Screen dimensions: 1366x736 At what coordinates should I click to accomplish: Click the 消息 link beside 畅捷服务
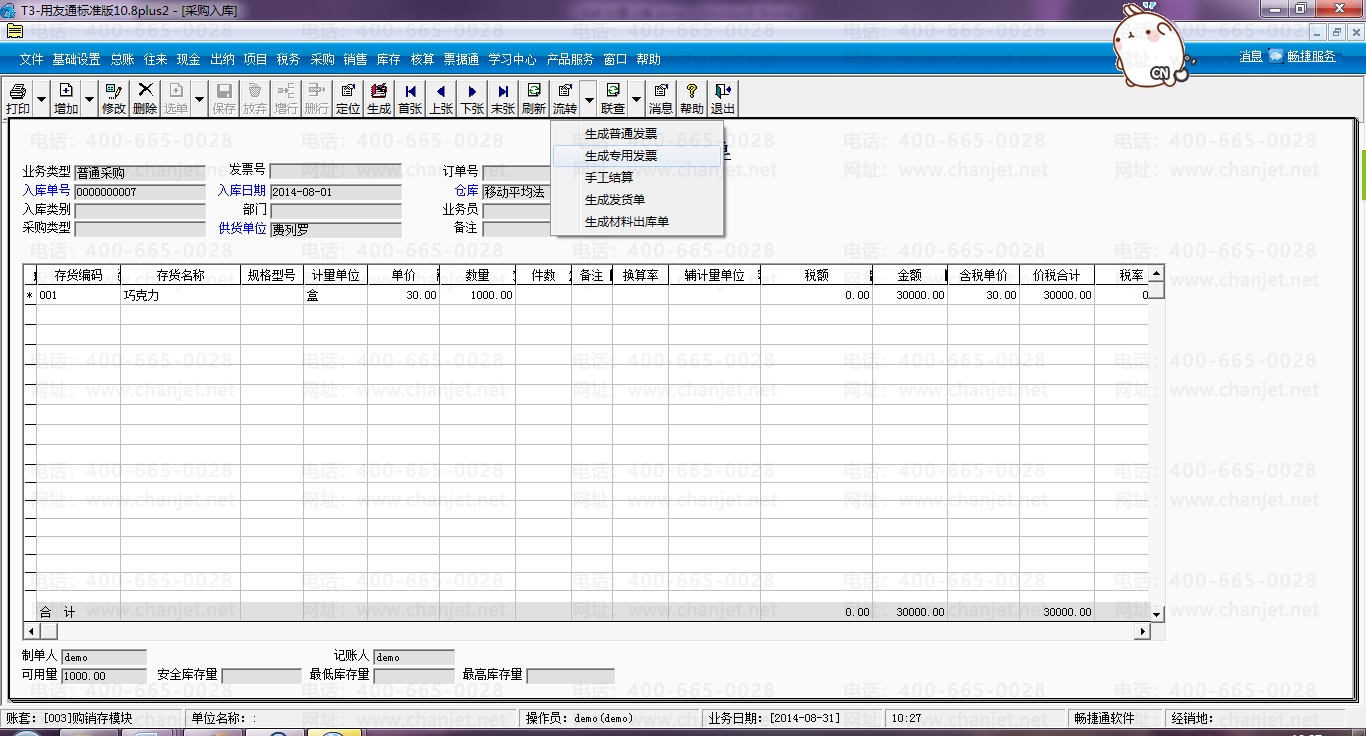pyautogui.click(x=1251, y=57)
